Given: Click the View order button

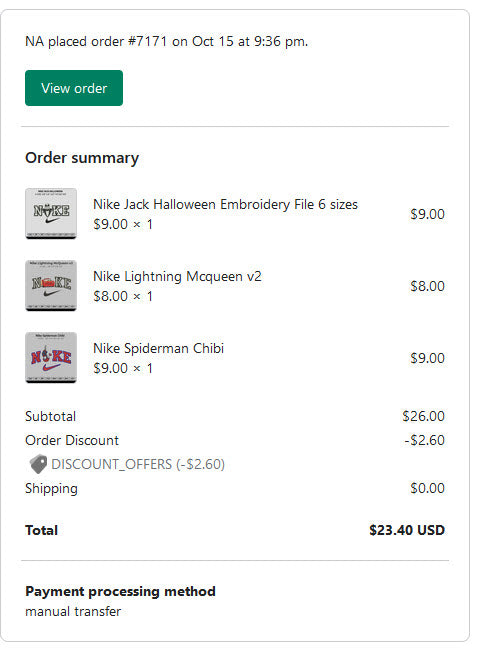Looking at the screenshot, I should [x=74, y=88].
